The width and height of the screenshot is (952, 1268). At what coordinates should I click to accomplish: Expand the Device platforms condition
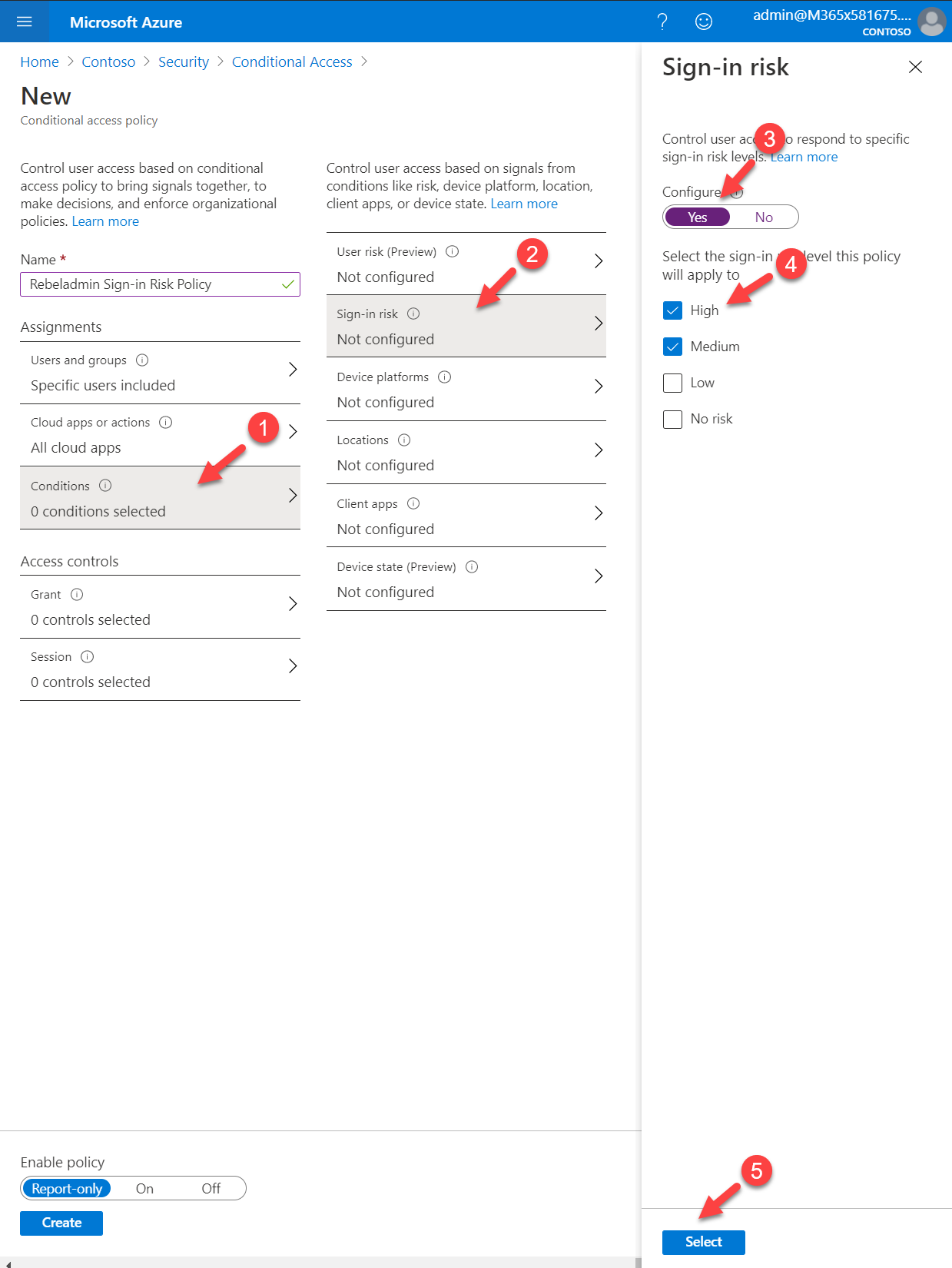[466, 388]
